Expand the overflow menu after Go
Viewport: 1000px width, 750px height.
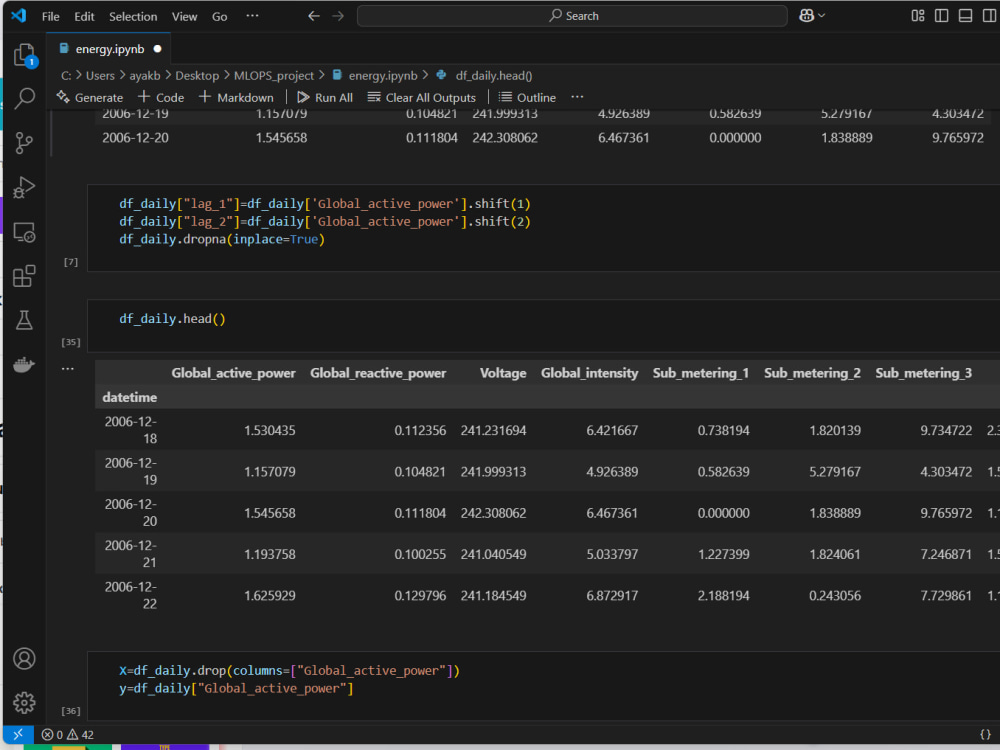(x=253, y=16)
